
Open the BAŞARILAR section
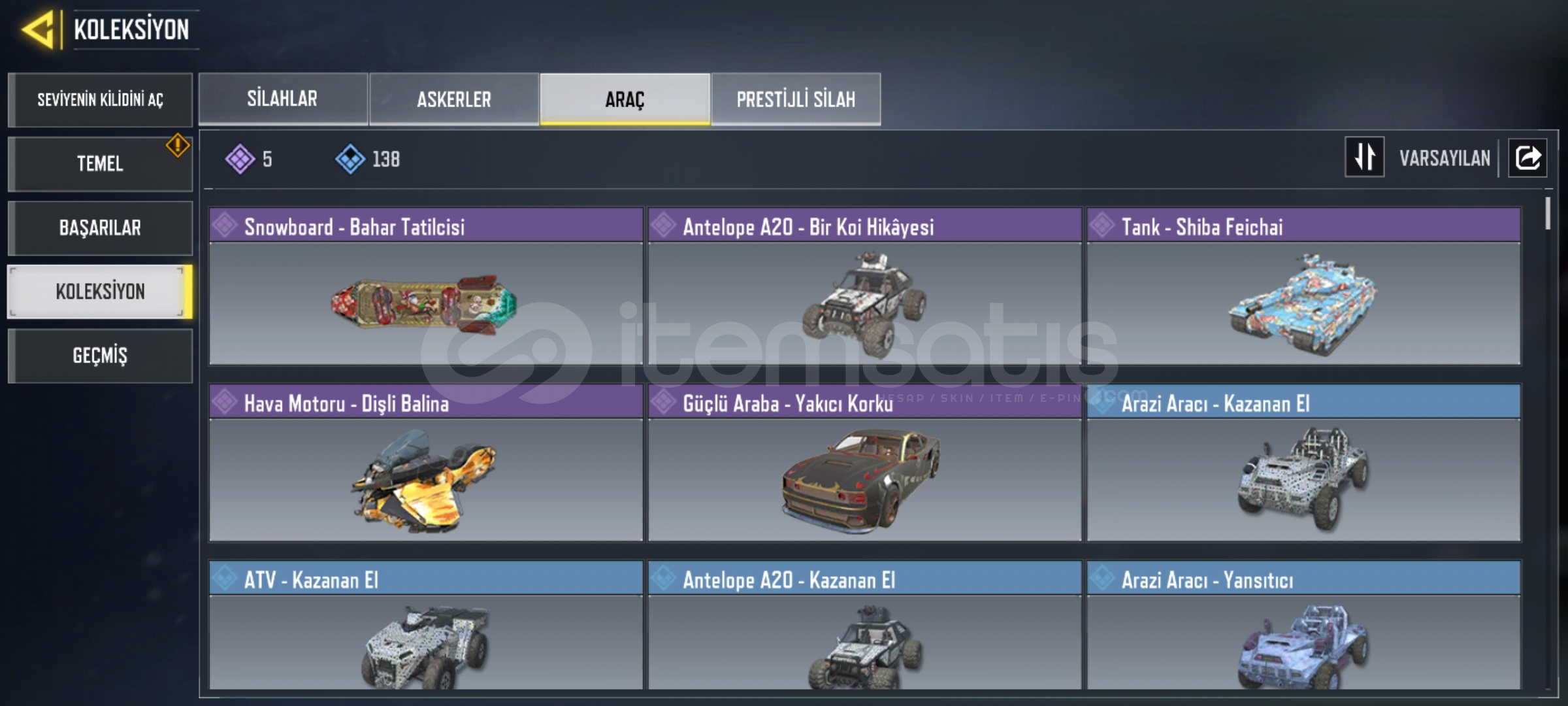pyautogui.click(x=100, y=227)
